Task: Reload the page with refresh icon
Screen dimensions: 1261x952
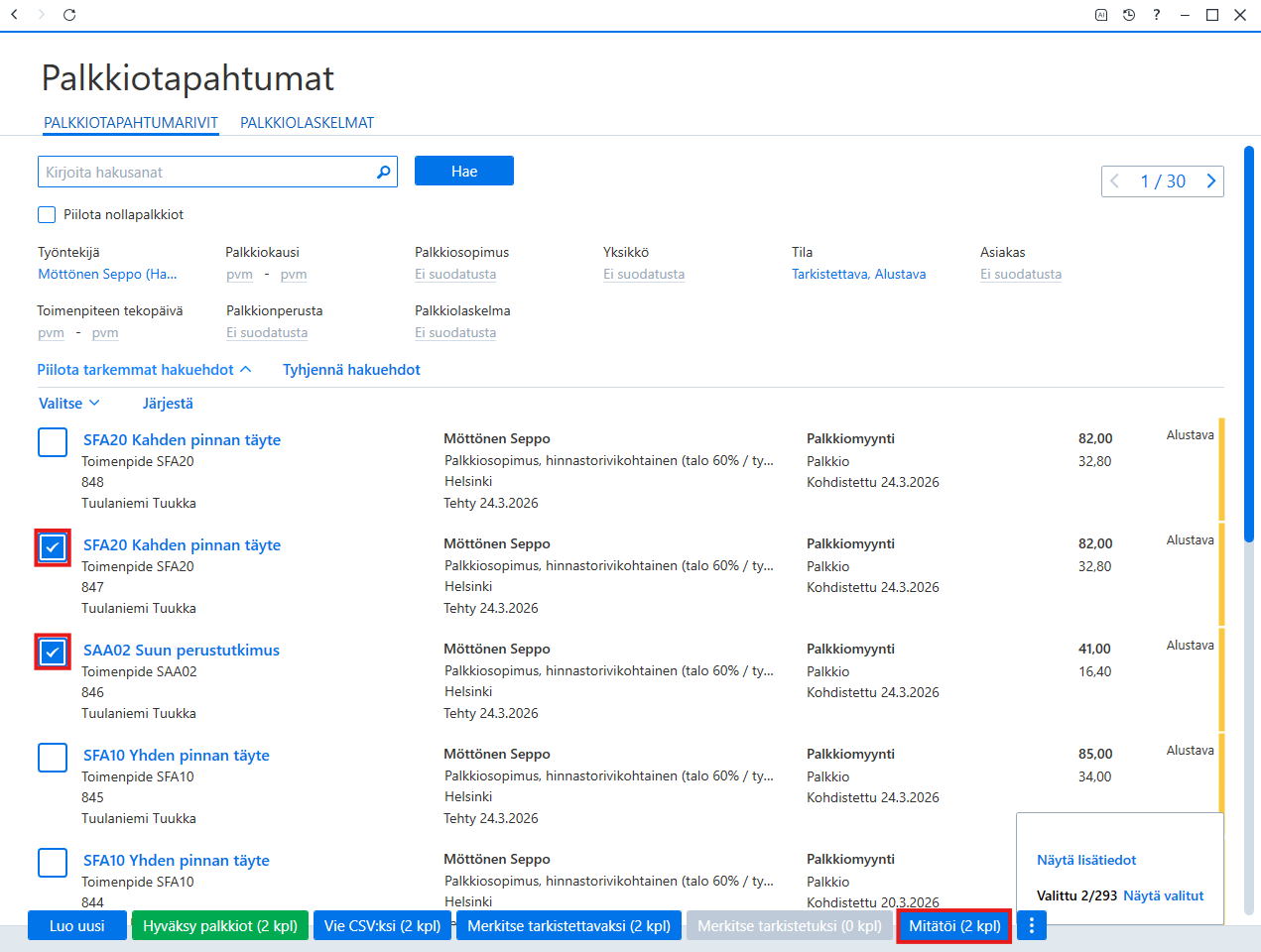Action: pos(69,15)
